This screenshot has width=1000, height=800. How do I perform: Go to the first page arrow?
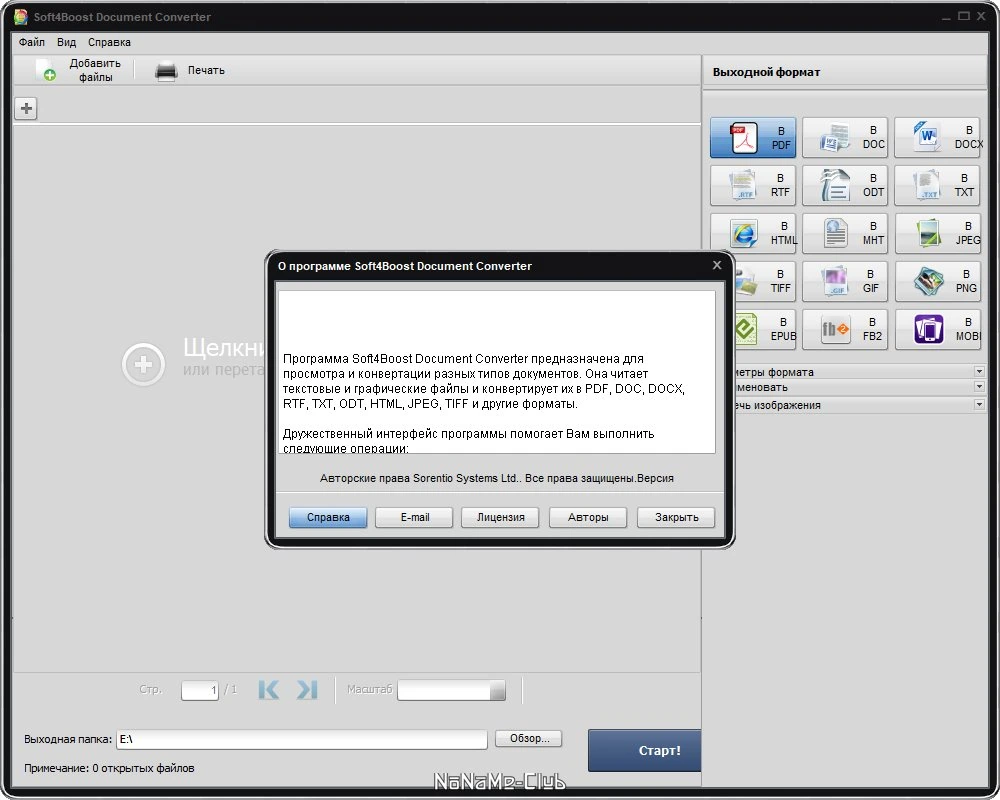tap(268, 690)
